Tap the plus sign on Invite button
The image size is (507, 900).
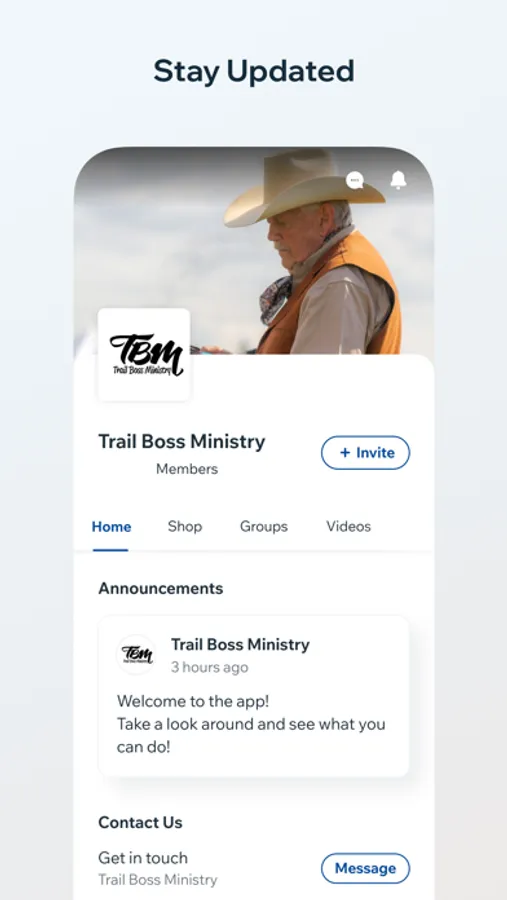coord(345,453)
